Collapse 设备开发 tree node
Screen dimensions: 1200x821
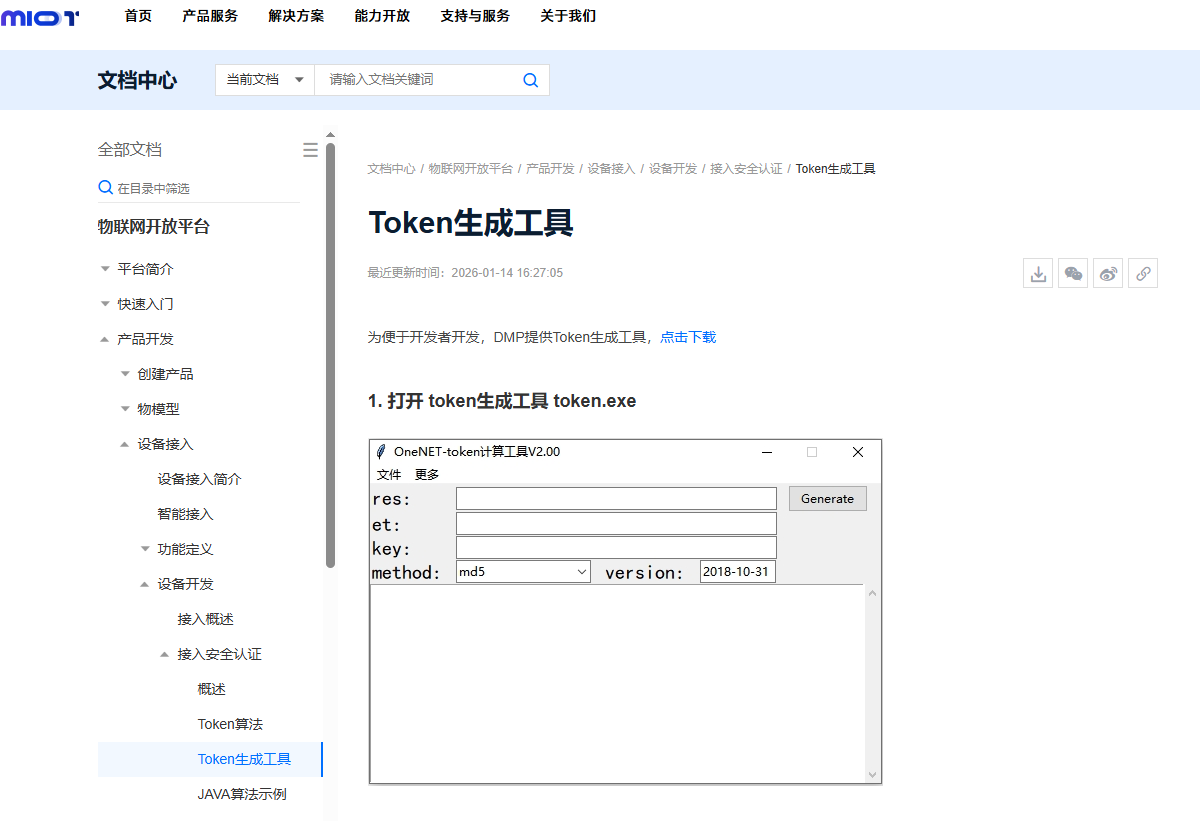coord(145,584)
